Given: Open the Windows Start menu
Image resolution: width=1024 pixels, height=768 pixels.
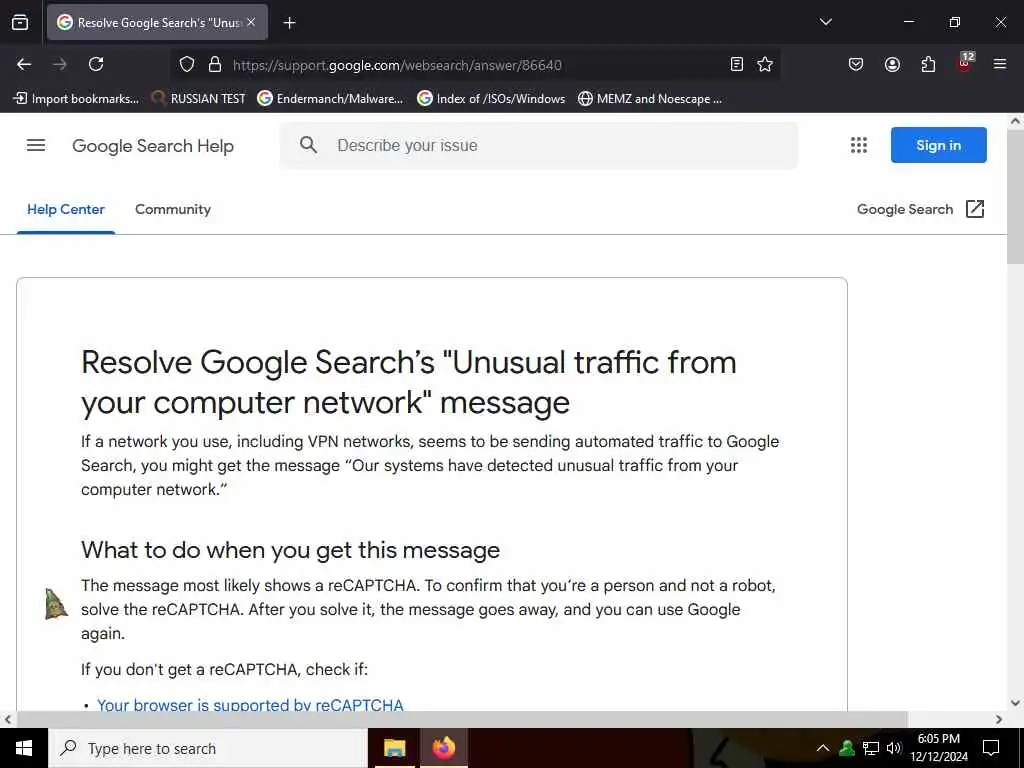Looking at the screenshot, I should tap(24, 748).
